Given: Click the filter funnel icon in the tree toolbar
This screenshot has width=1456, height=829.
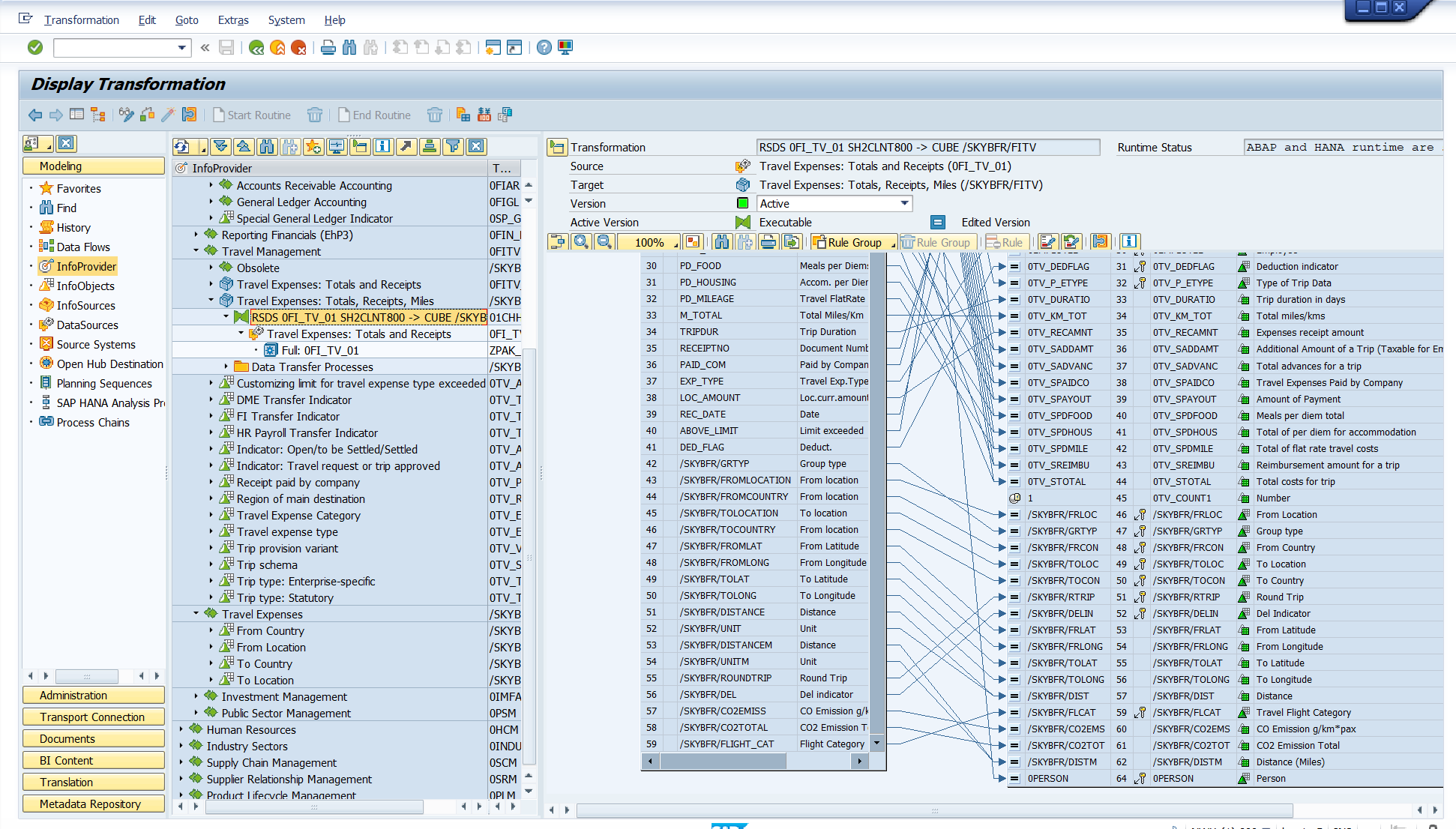Looking at the screenshot, I should click(453, 147).
